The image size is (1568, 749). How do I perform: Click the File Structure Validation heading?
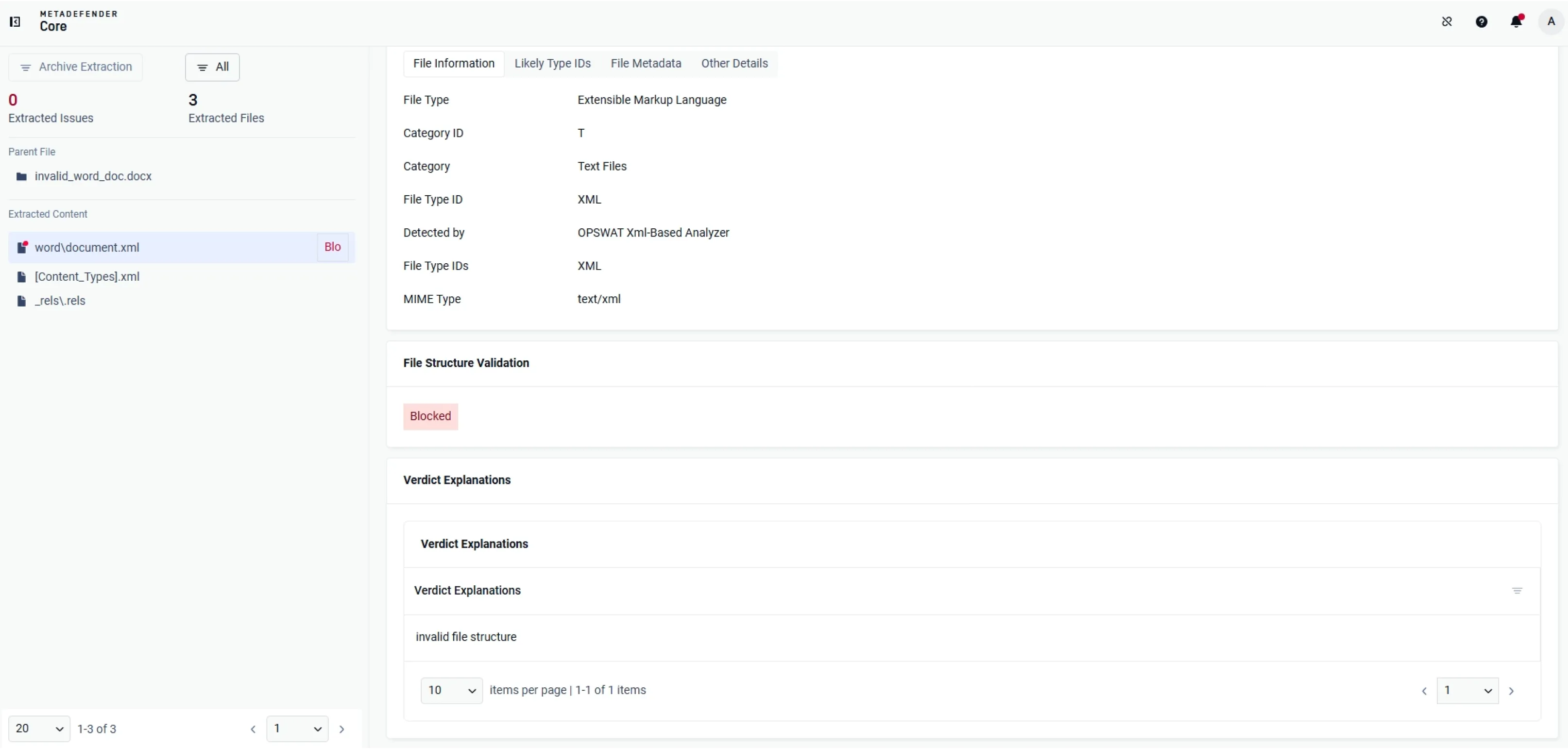[466, 363]
